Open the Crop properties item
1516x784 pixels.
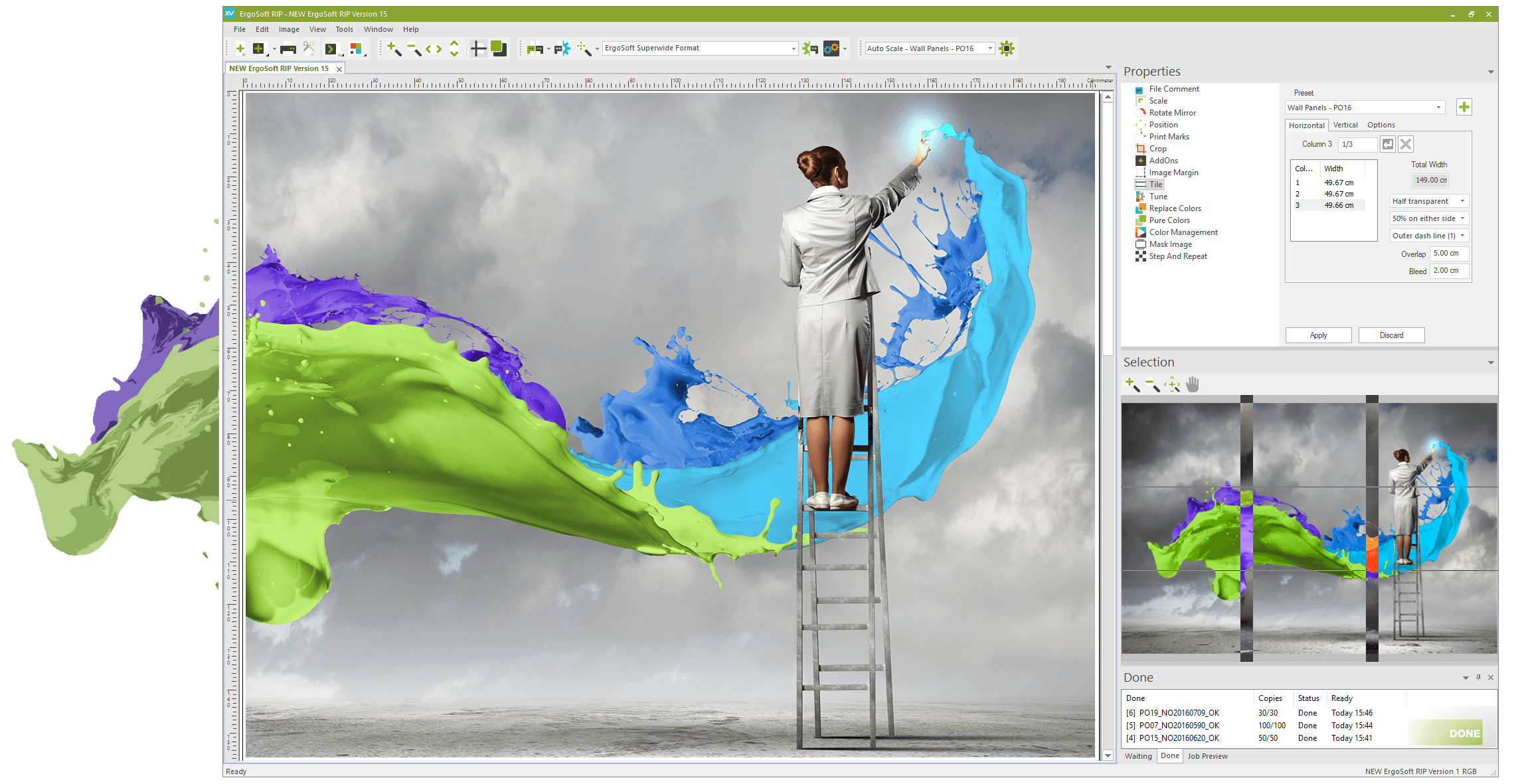pyautogui.click(x=1157, y=149)
